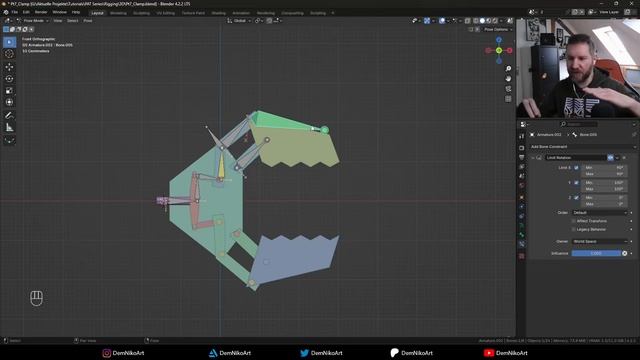Click the Limit X Min value field

pos(604,167)
